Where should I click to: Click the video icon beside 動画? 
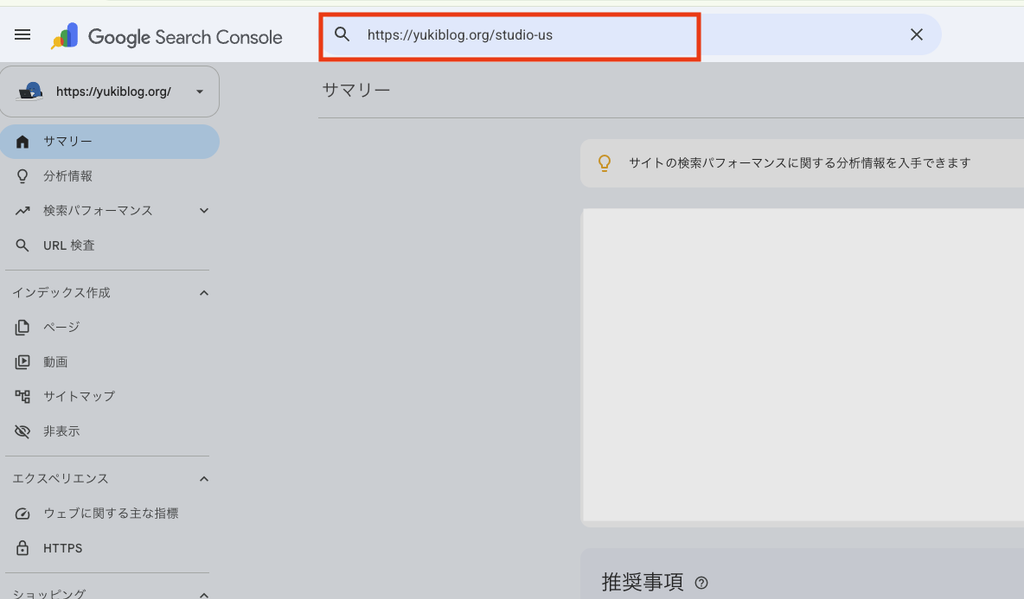(22, 362)
